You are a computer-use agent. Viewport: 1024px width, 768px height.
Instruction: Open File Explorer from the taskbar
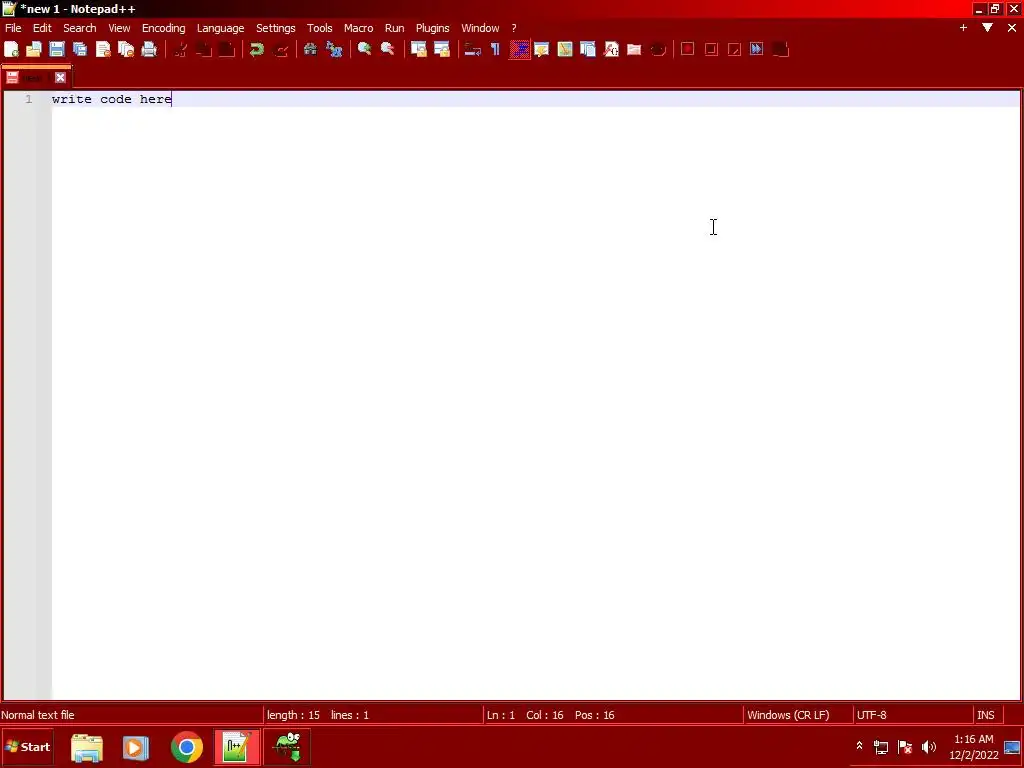(x=87, y=747)
